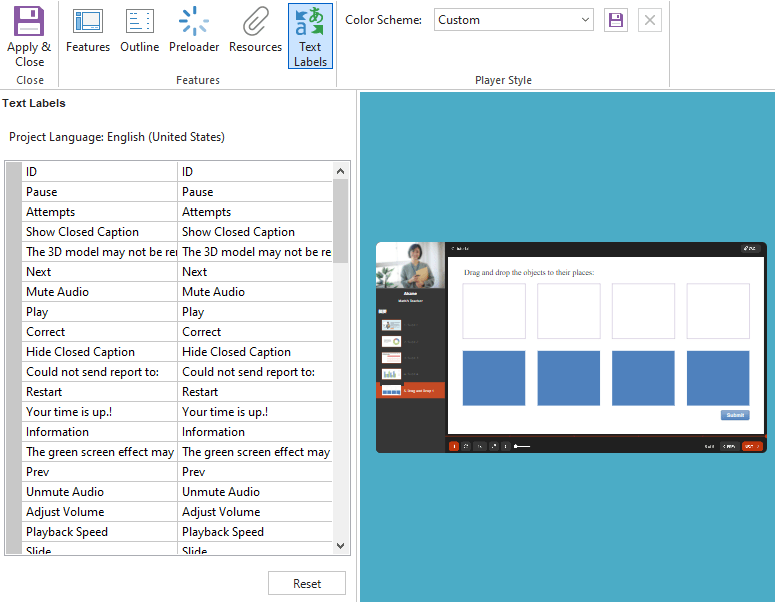
Task: Edit the second column Correct label cell
Action: tap(255, 332)
